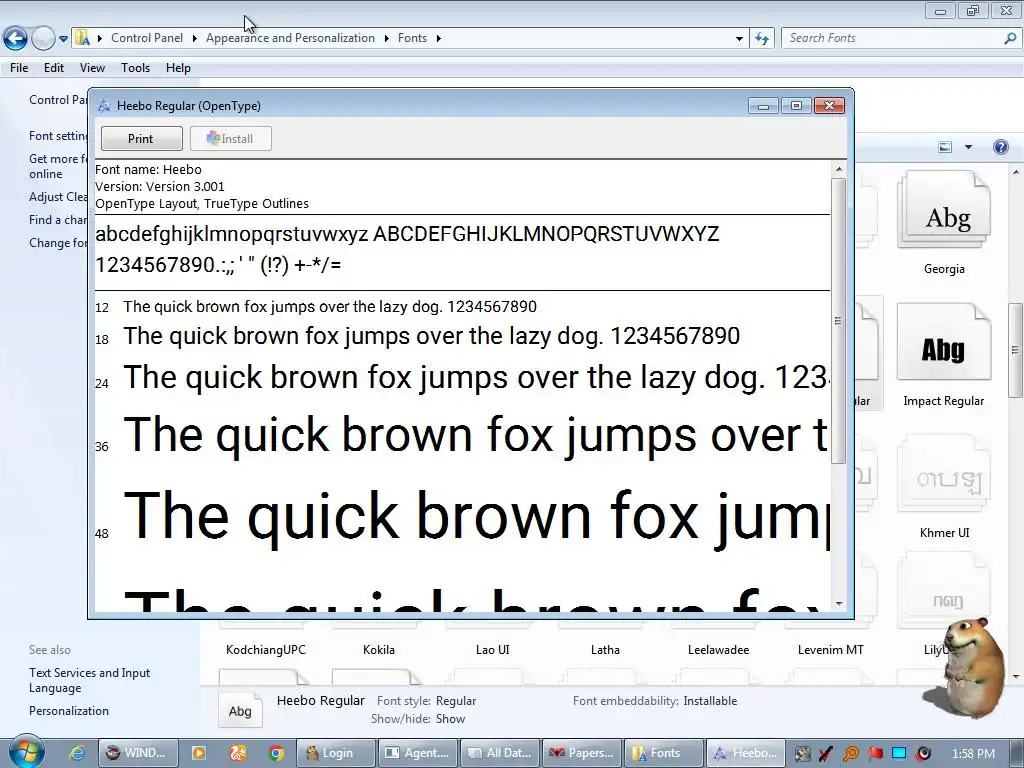This screenshot has height=768, width=1024.
Task: Click the Search Fonts input field
Action: (891, 38)
